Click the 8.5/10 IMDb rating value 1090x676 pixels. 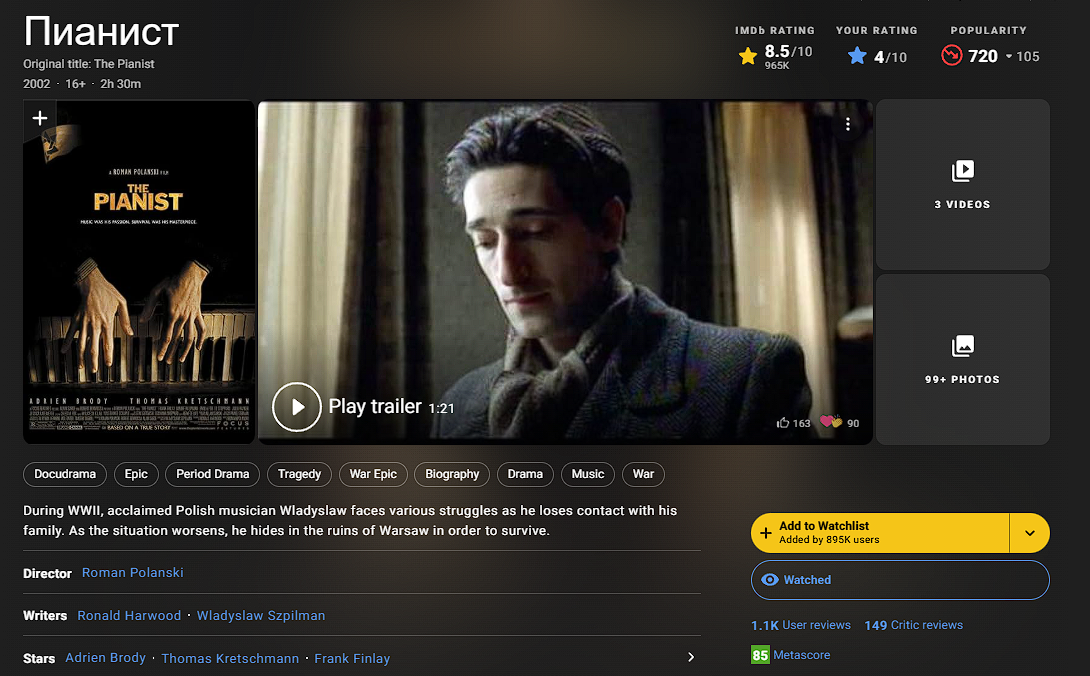(x=788, y=51)
